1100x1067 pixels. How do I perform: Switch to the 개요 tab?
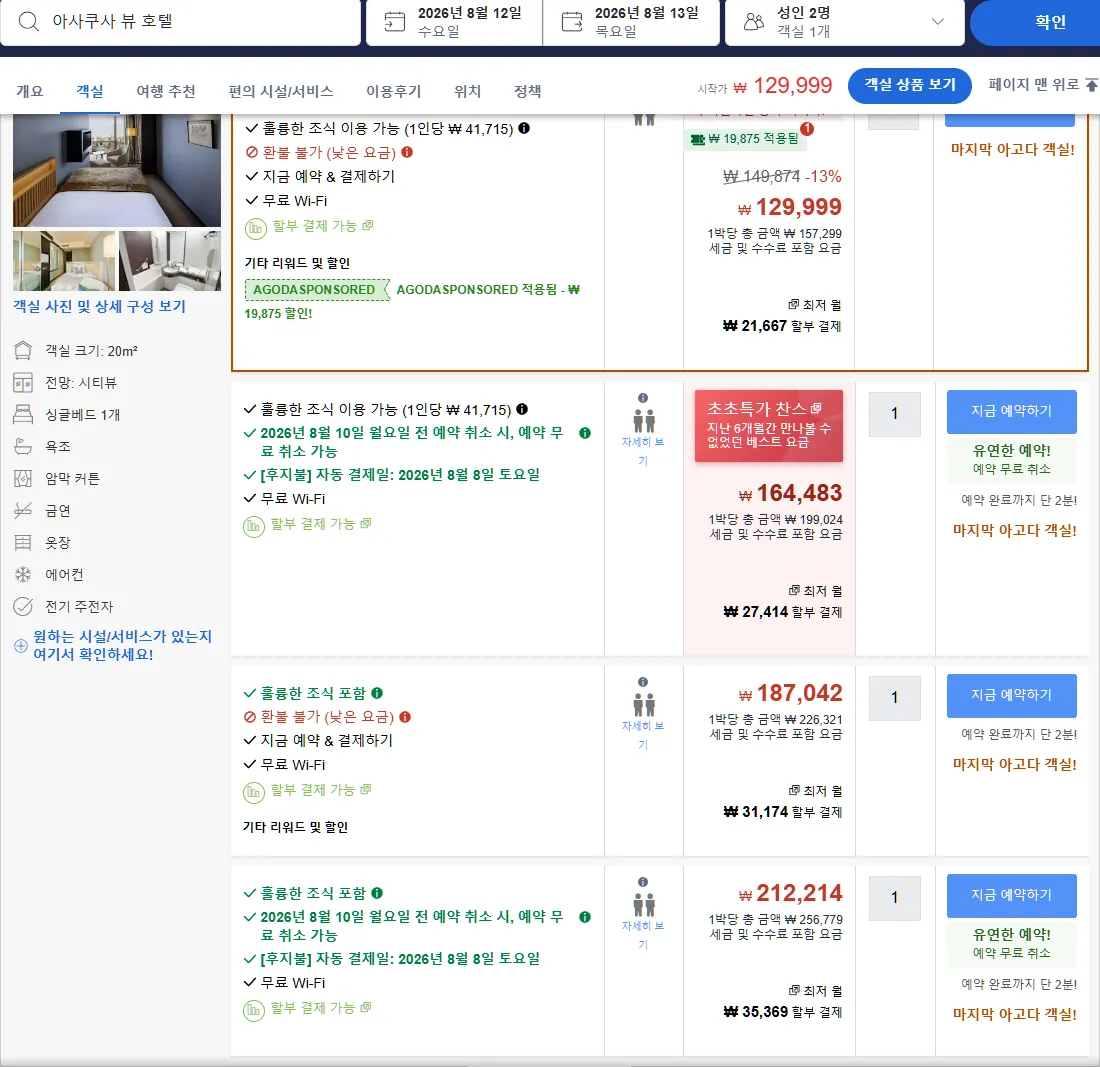29,91
